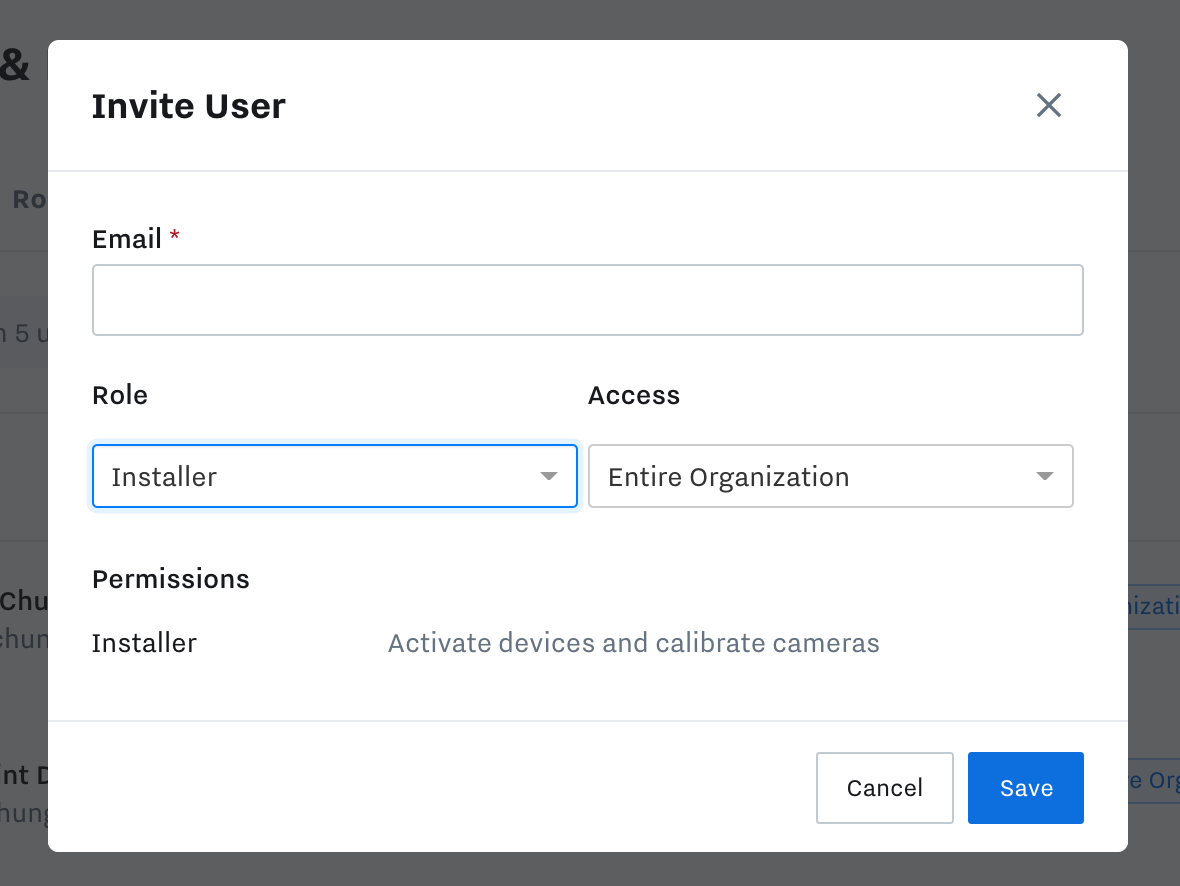Open the Role dropdown showing Installer
Screen dimensions: 1180x886
tap(320, 476)
